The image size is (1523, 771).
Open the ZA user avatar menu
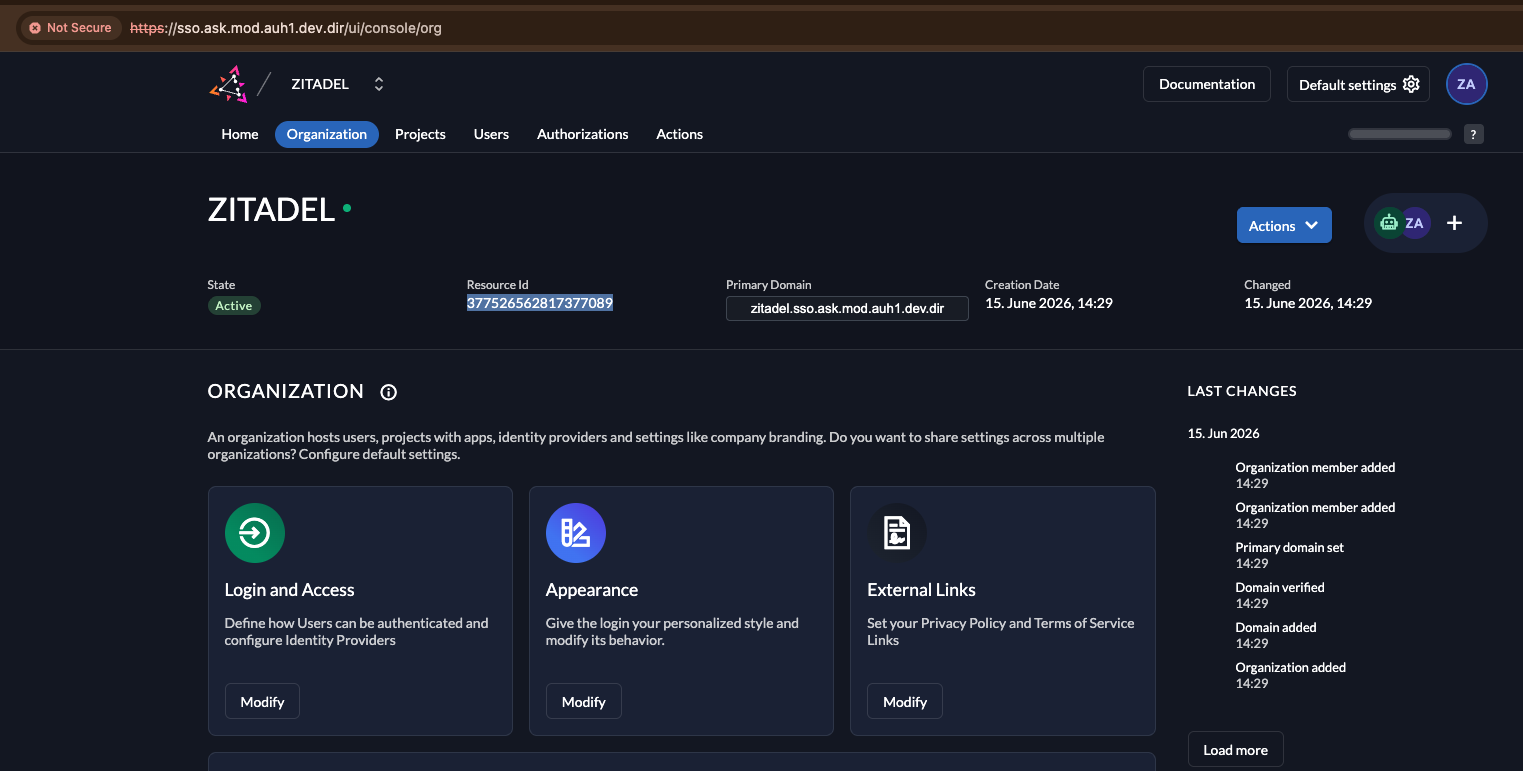(x=1466, y=84)
